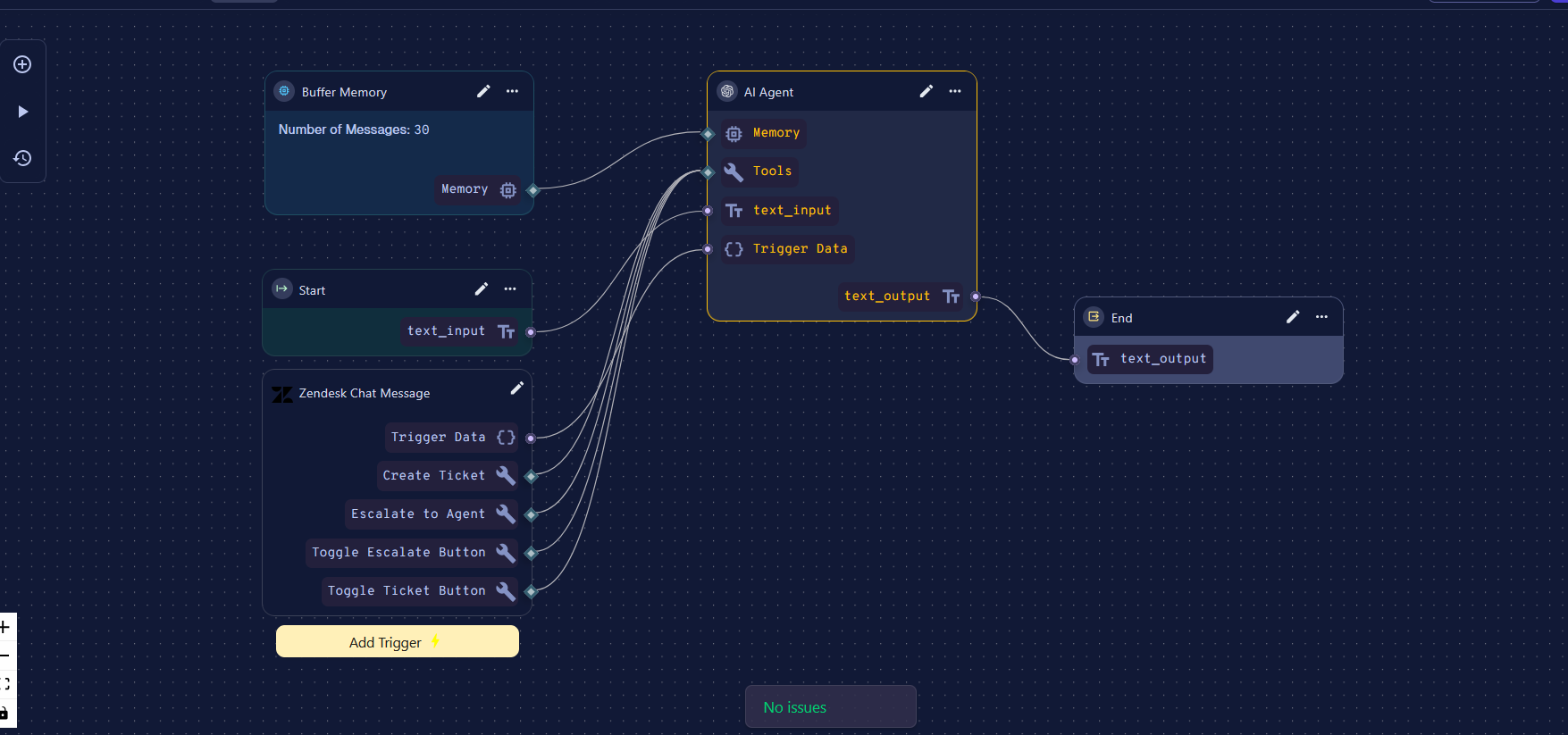Select the Create Ticket tool output
The image size is (1568, 735).
pyautogui.click(x=531, y=476)
